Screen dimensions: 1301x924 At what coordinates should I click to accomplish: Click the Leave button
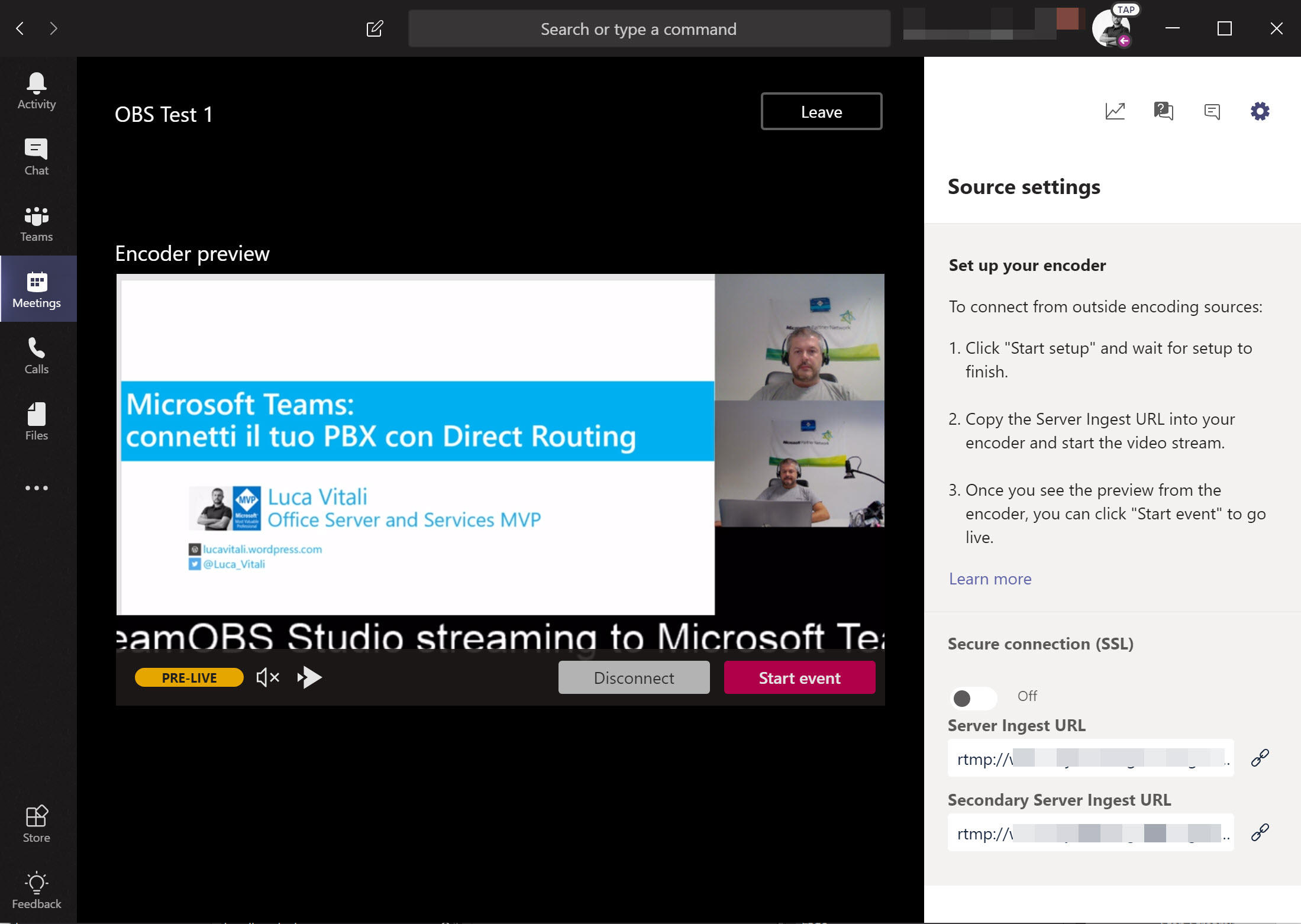[x=821, y=111]
